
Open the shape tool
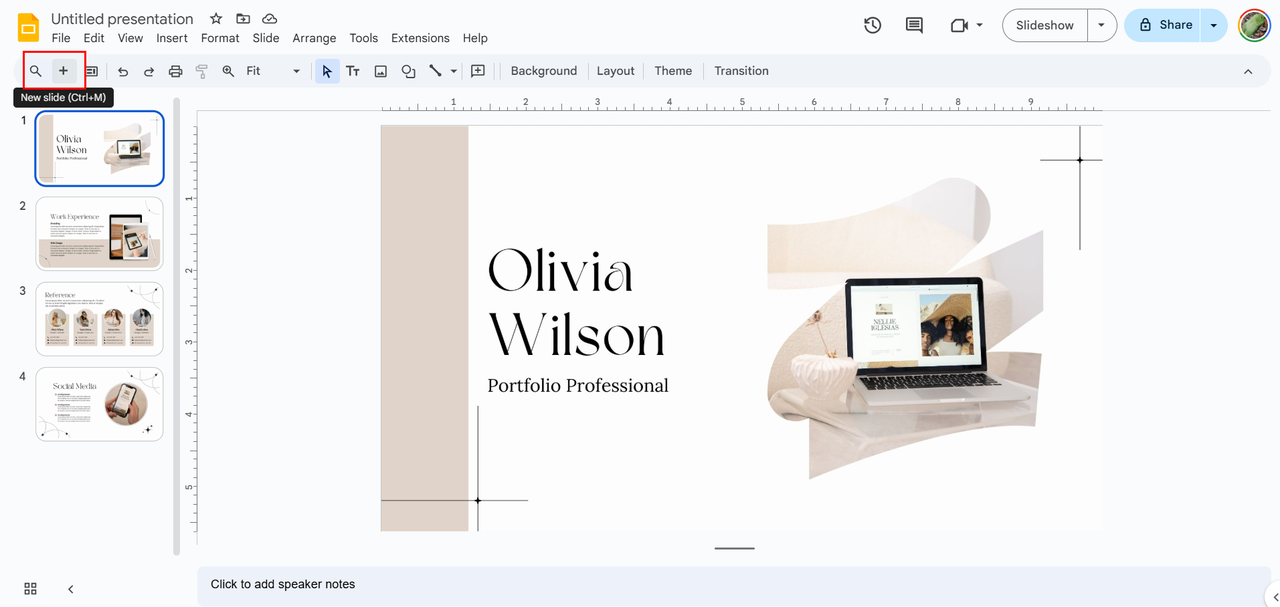pos(408,71)
